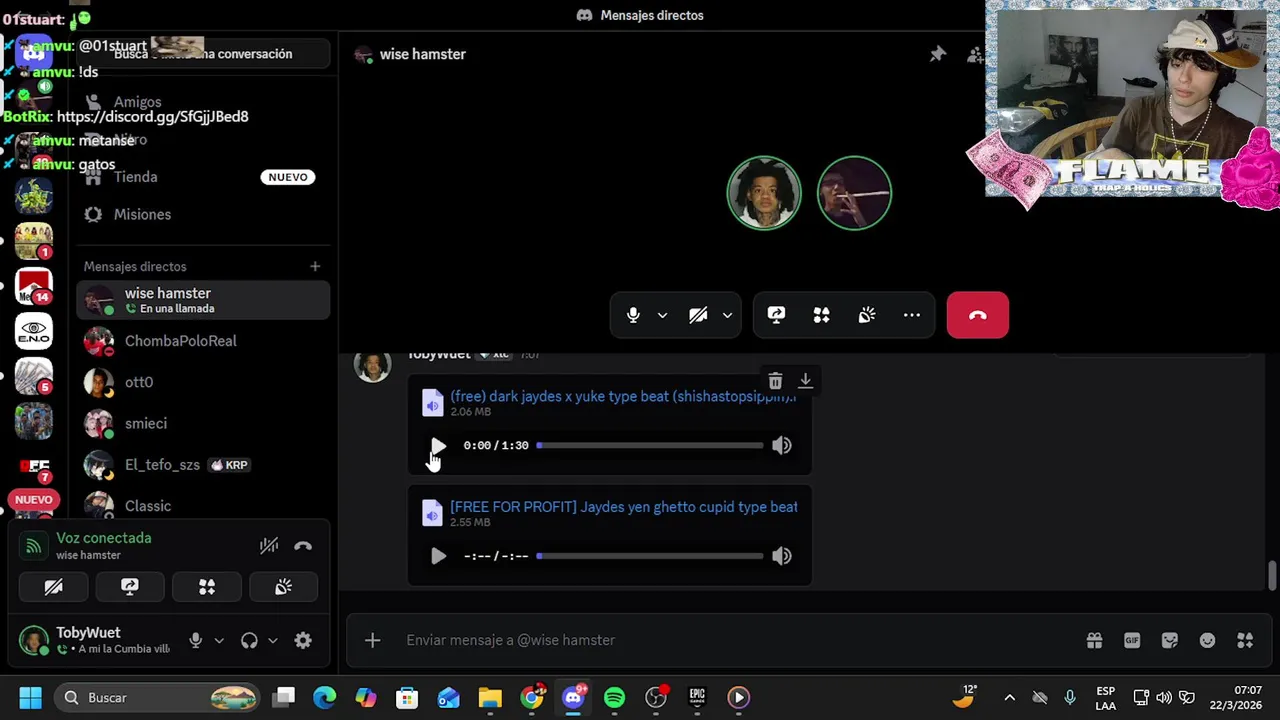Open user settings gear
Viewport: 1280px width, 720px height.
tap(303, 641)
